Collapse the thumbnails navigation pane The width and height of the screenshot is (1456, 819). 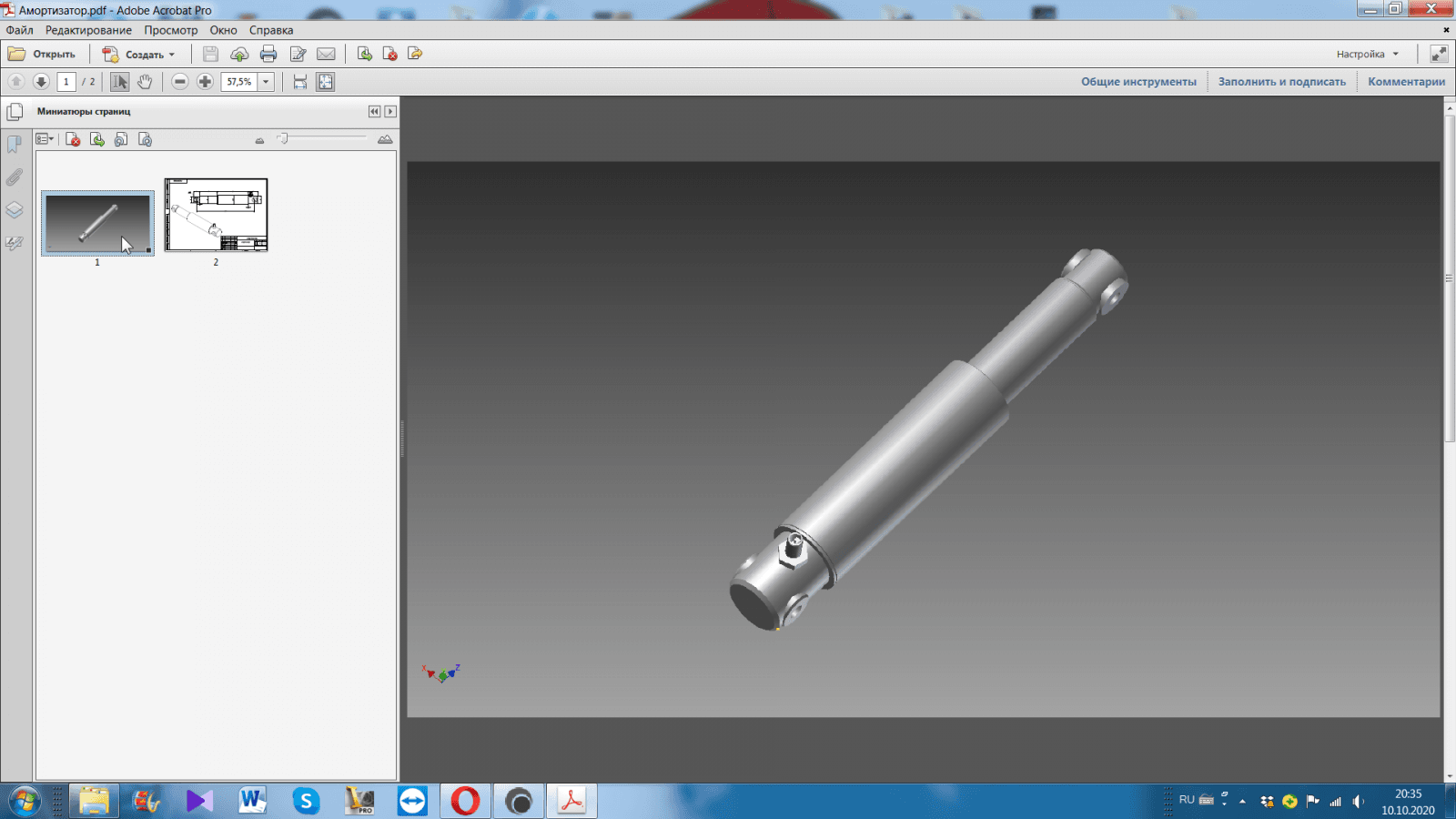(x=374, y=111)
